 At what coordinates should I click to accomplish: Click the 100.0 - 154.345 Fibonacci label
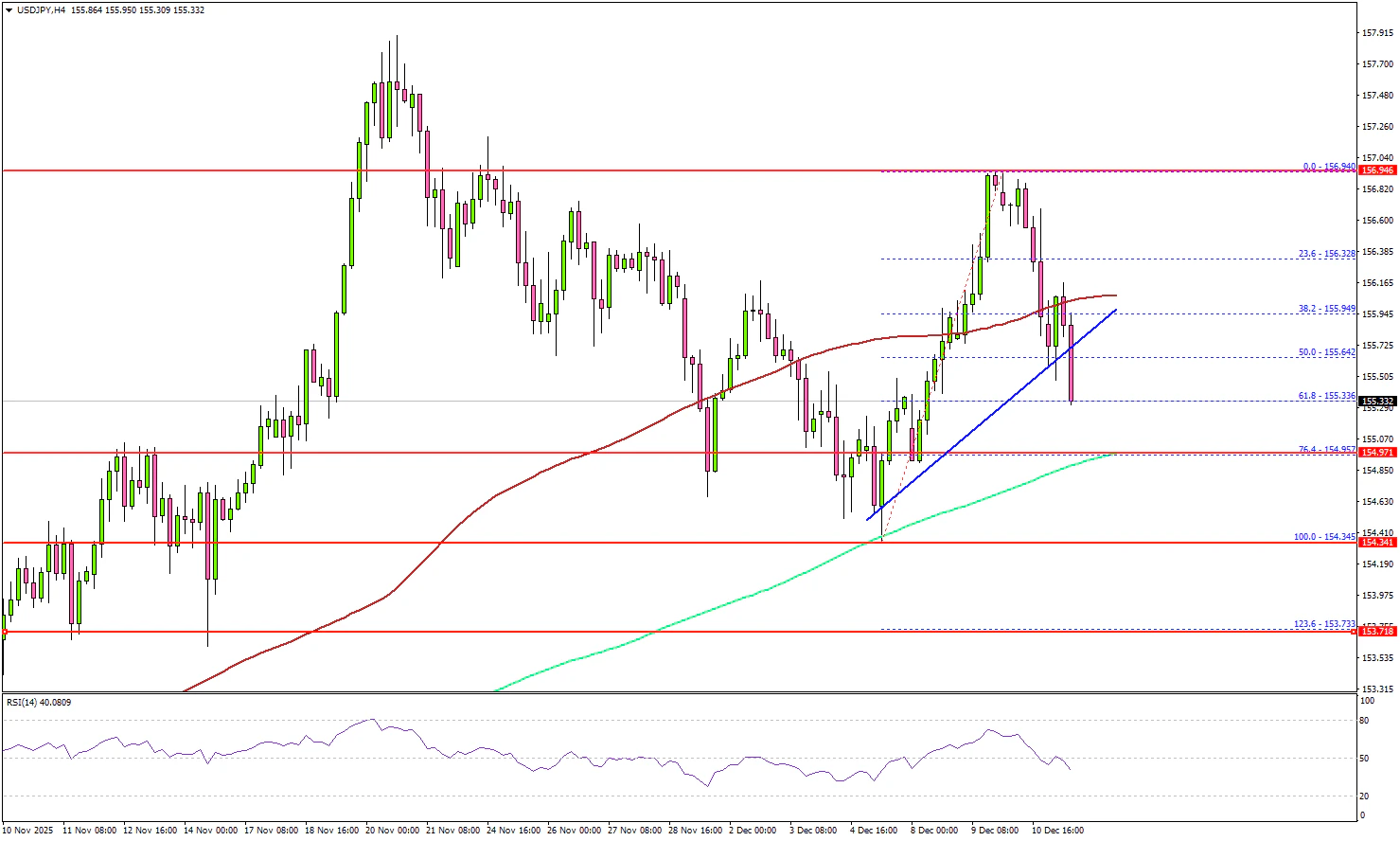coord(1324,537)
